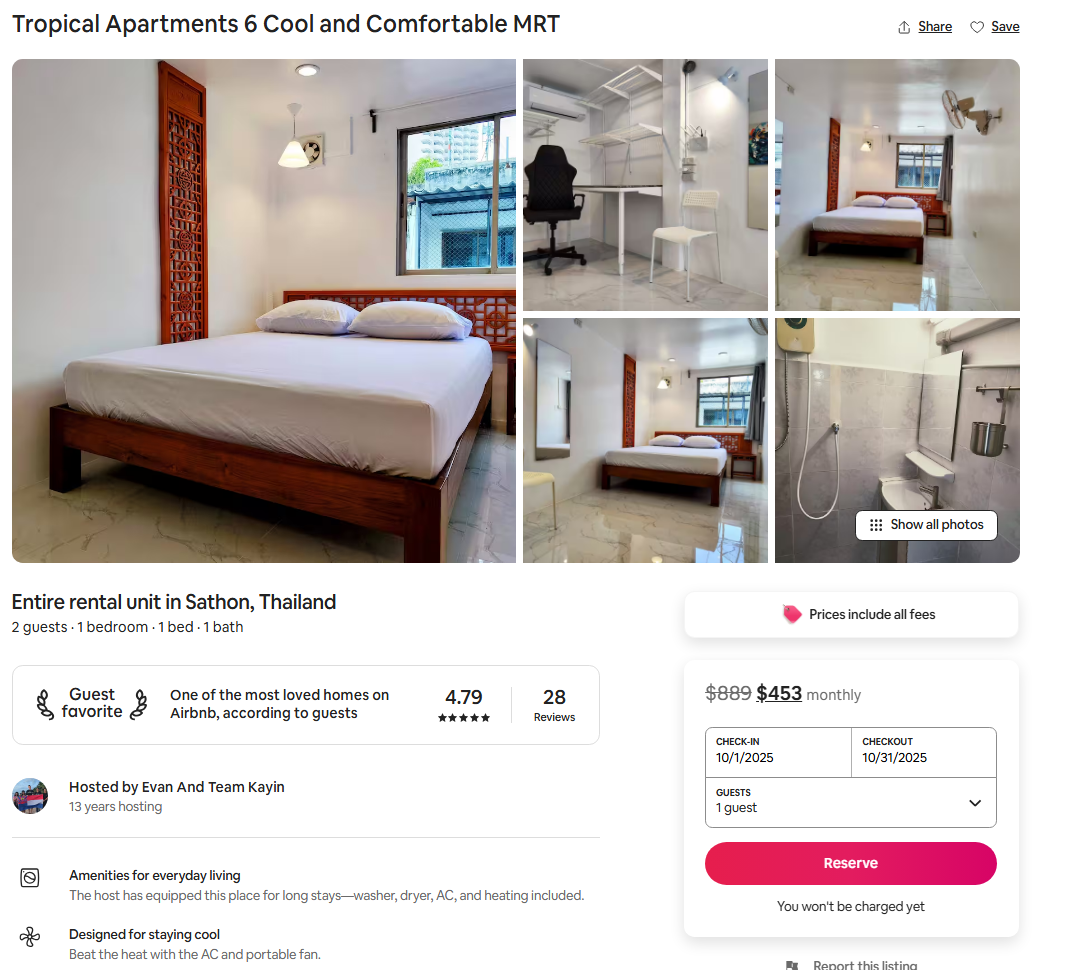Open the bathroom shower photo

897,440
